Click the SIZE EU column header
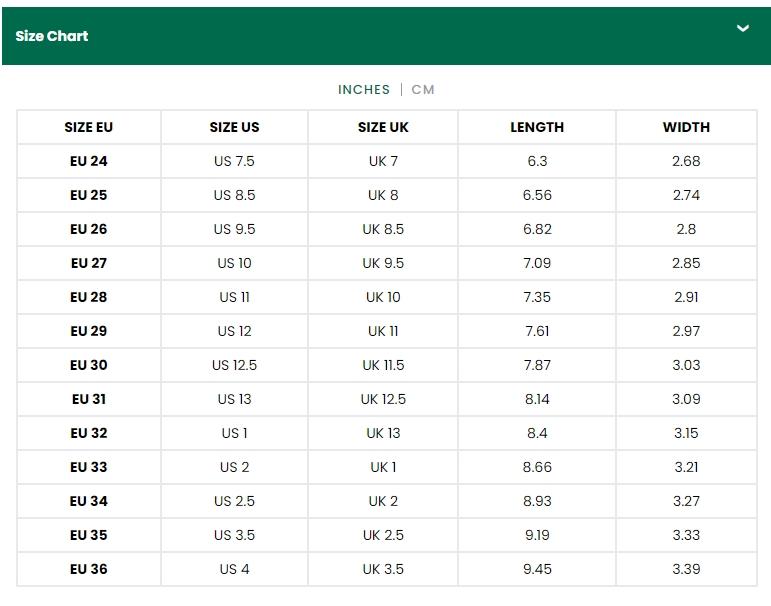 point(89,127)
